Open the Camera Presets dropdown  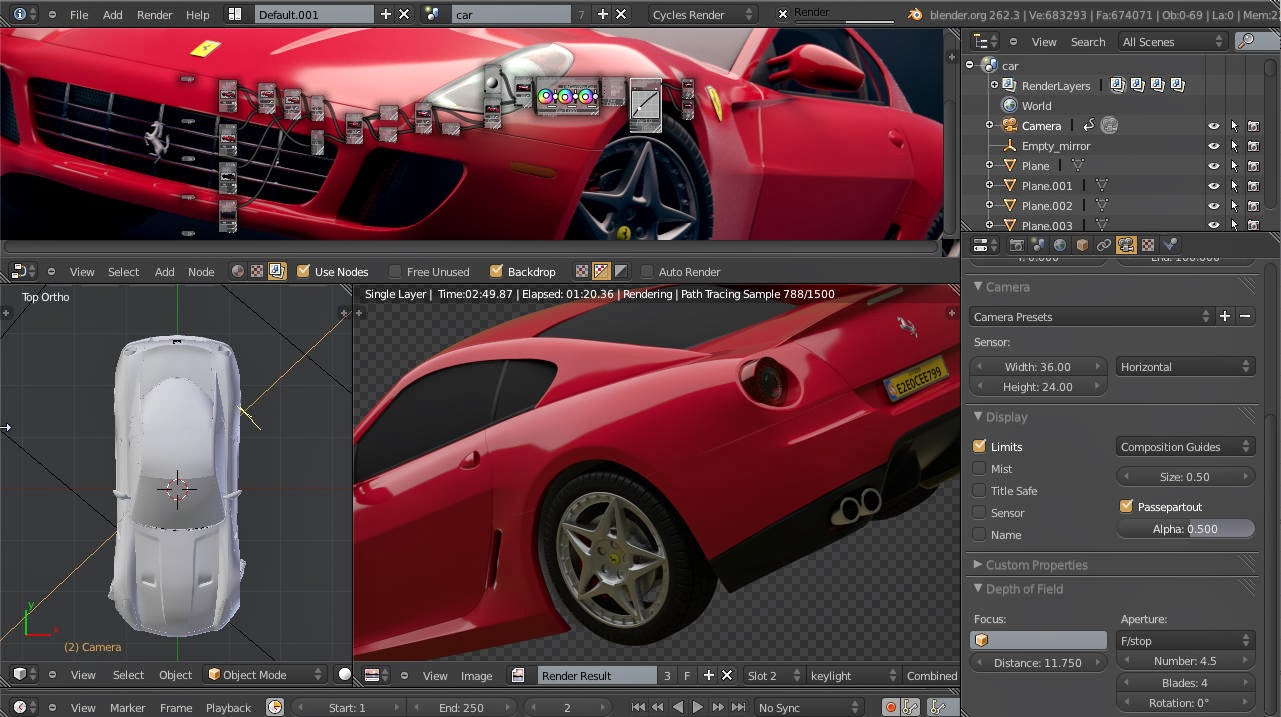[x=1092, y=316]
